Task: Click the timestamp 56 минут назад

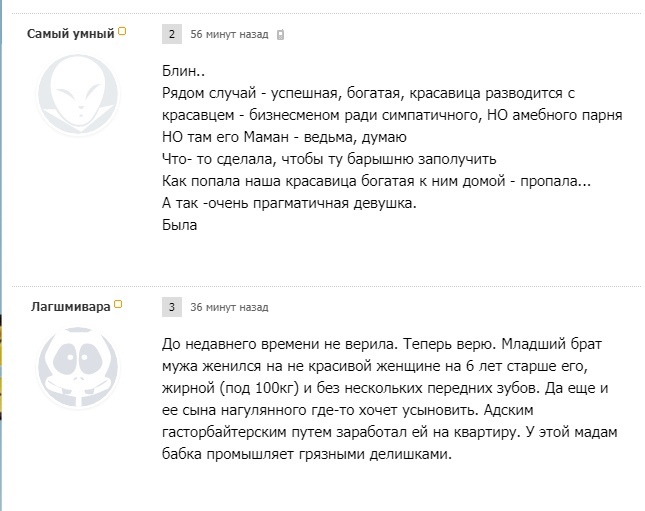Action: [229, 35]
